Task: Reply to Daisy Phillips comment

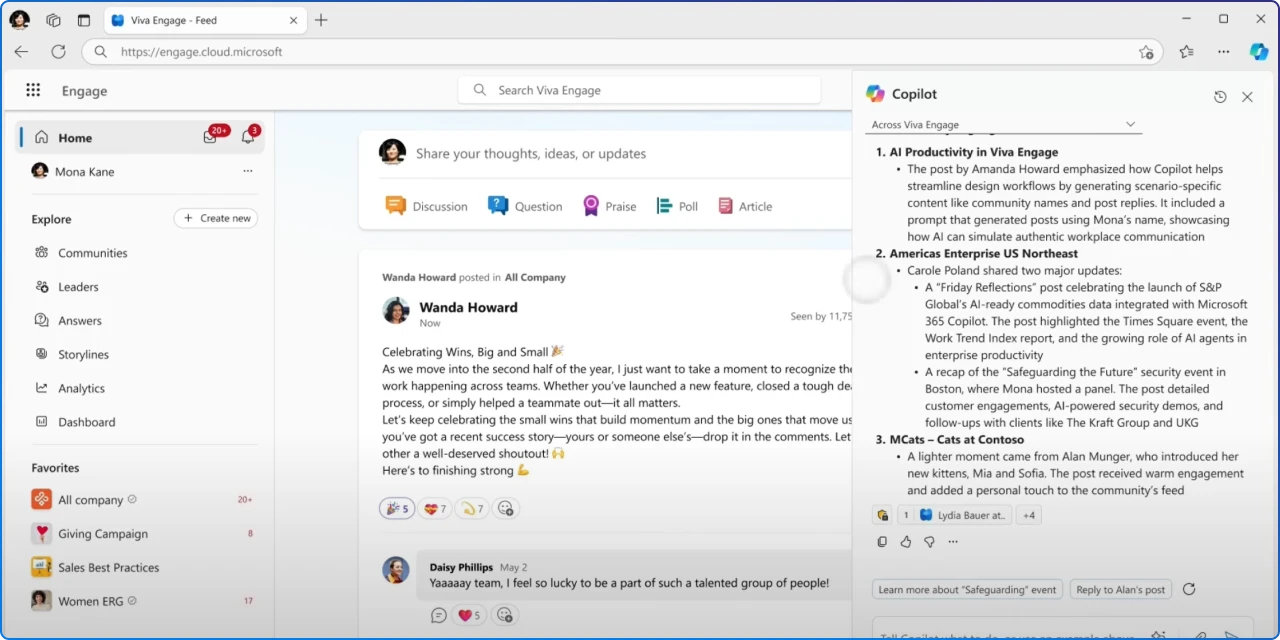Action: (438, 615)
